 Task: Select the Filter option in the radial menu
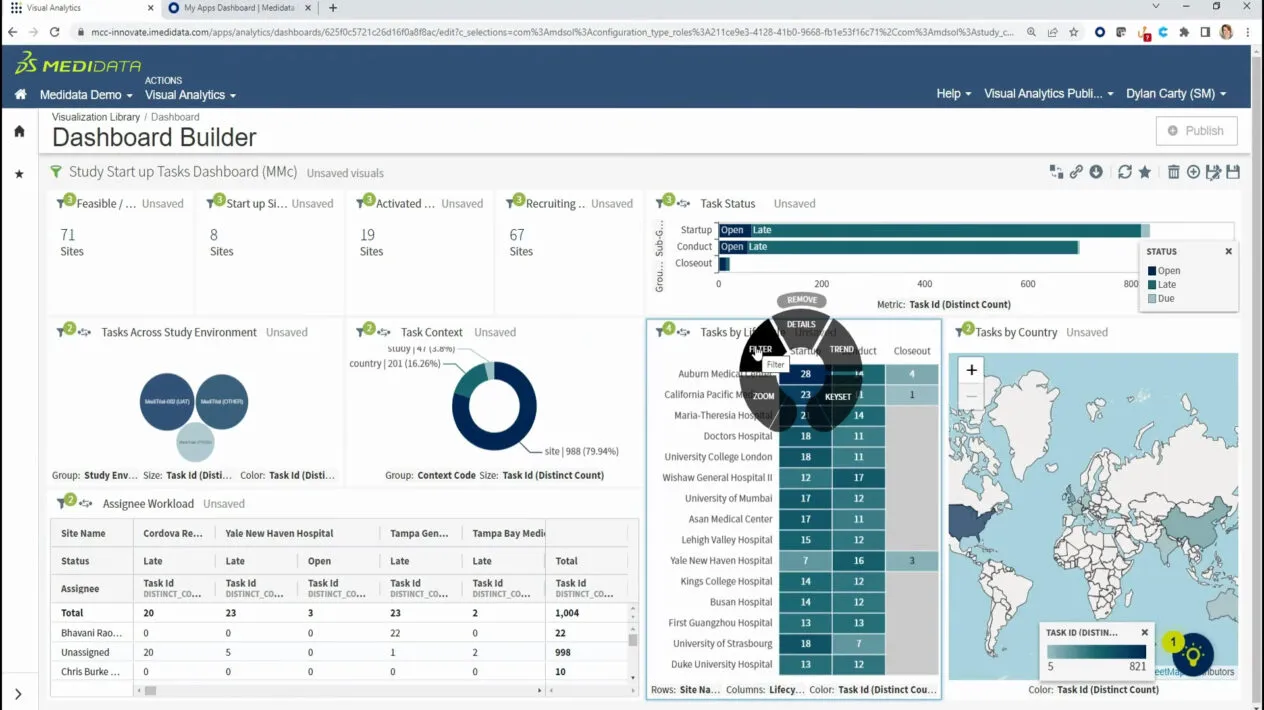point(761,349)
